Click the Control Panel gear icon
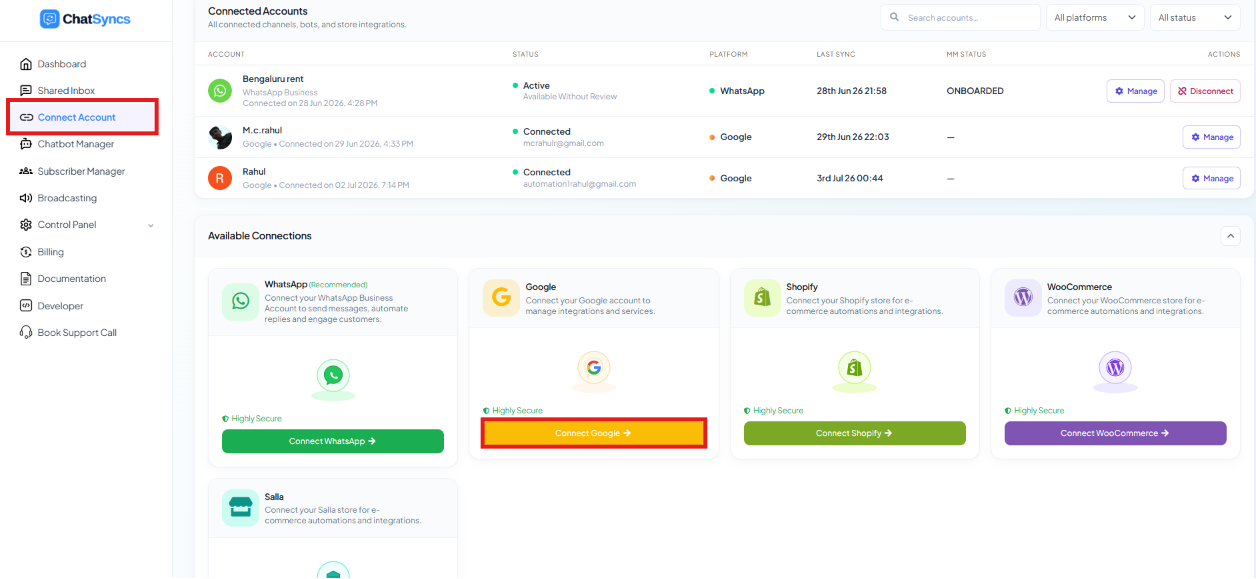The height and width of the screenshot is (579, 1256). (x=26, y=225)
